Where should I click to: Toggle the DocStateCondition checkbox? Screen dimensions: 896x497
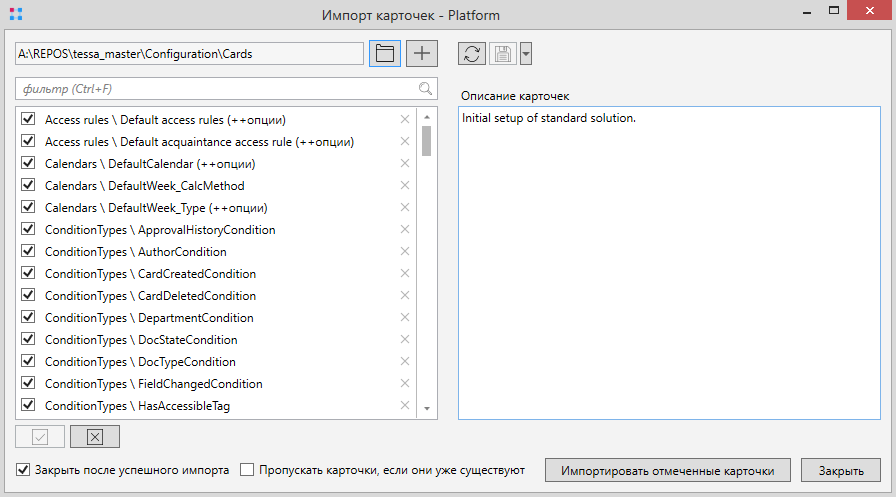click(28, 340)
